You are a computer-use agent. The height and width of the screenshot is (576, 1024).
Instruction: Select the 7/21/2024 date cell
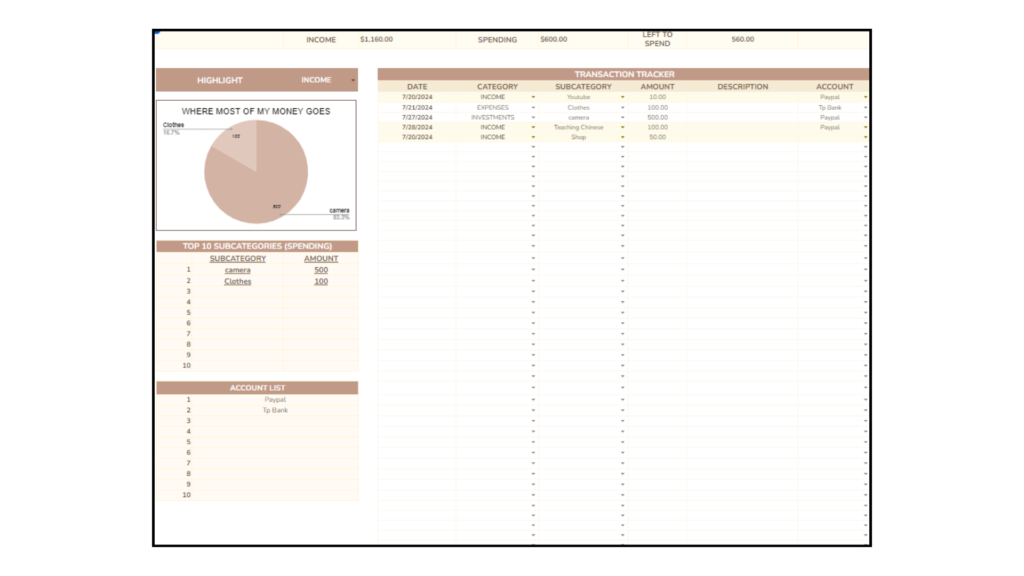coord(417,108)
